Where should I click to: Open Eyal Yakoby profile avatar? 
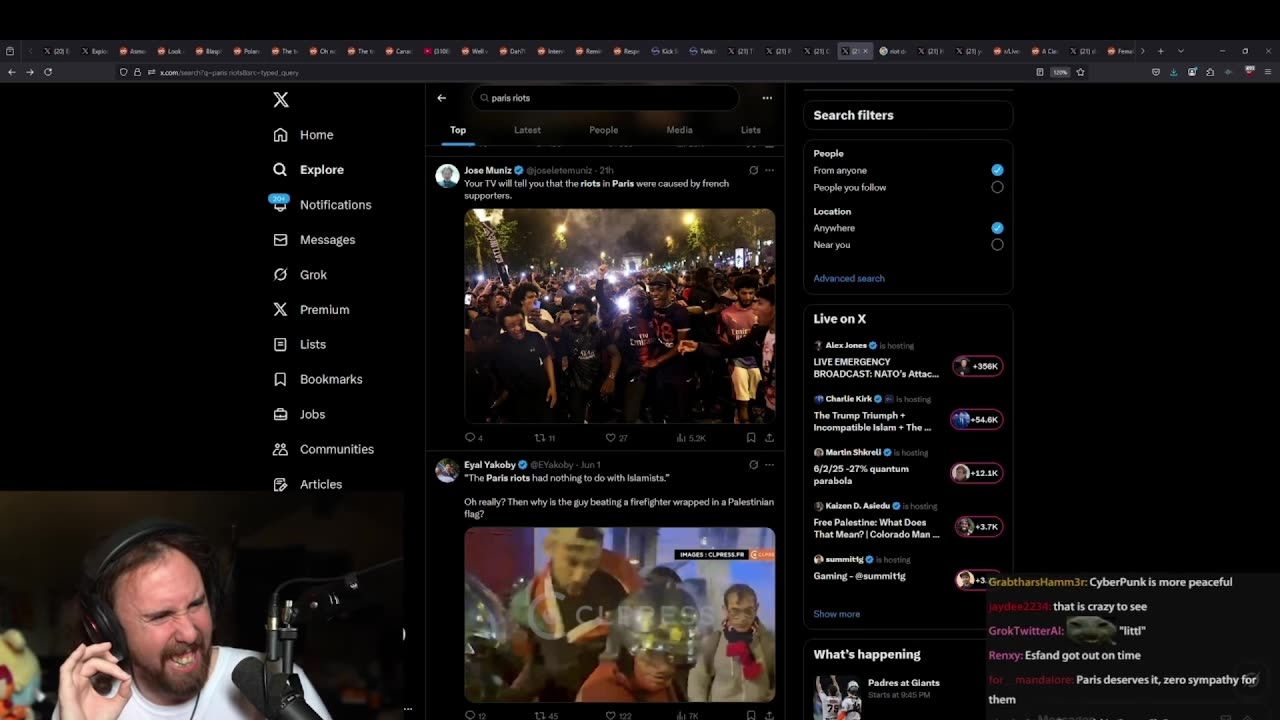click(x=447, y=470)
